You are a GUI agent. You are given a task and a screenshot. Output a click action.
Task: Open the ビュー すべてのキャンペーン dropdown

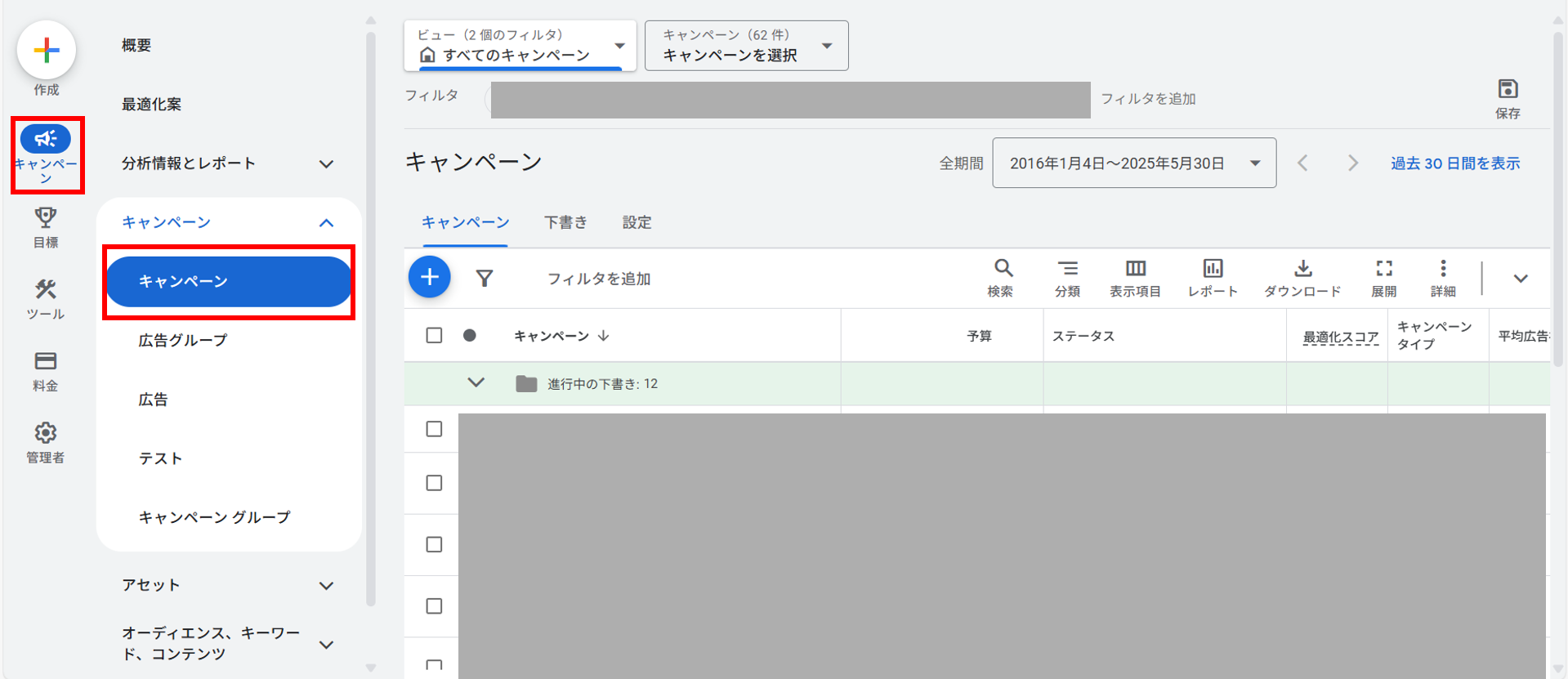tap(520, 46)
